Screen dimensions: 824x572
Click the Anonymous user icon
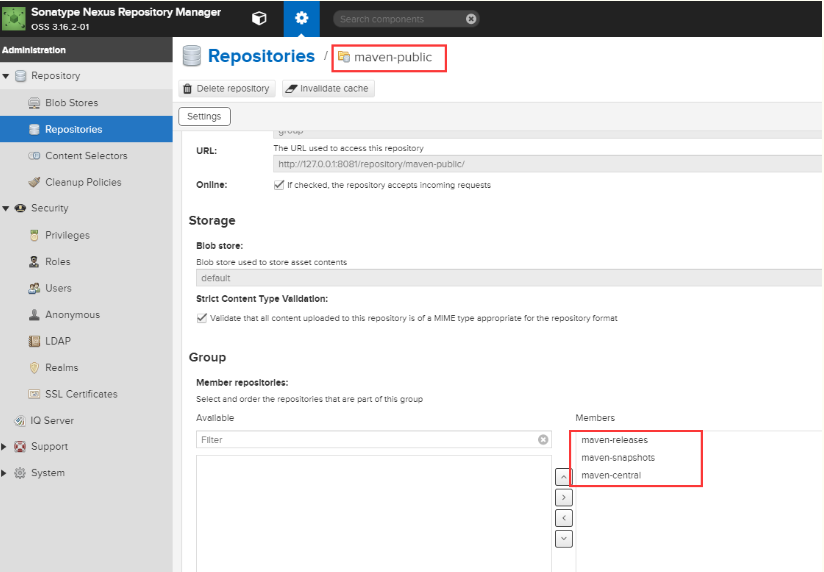pos(34,314)
